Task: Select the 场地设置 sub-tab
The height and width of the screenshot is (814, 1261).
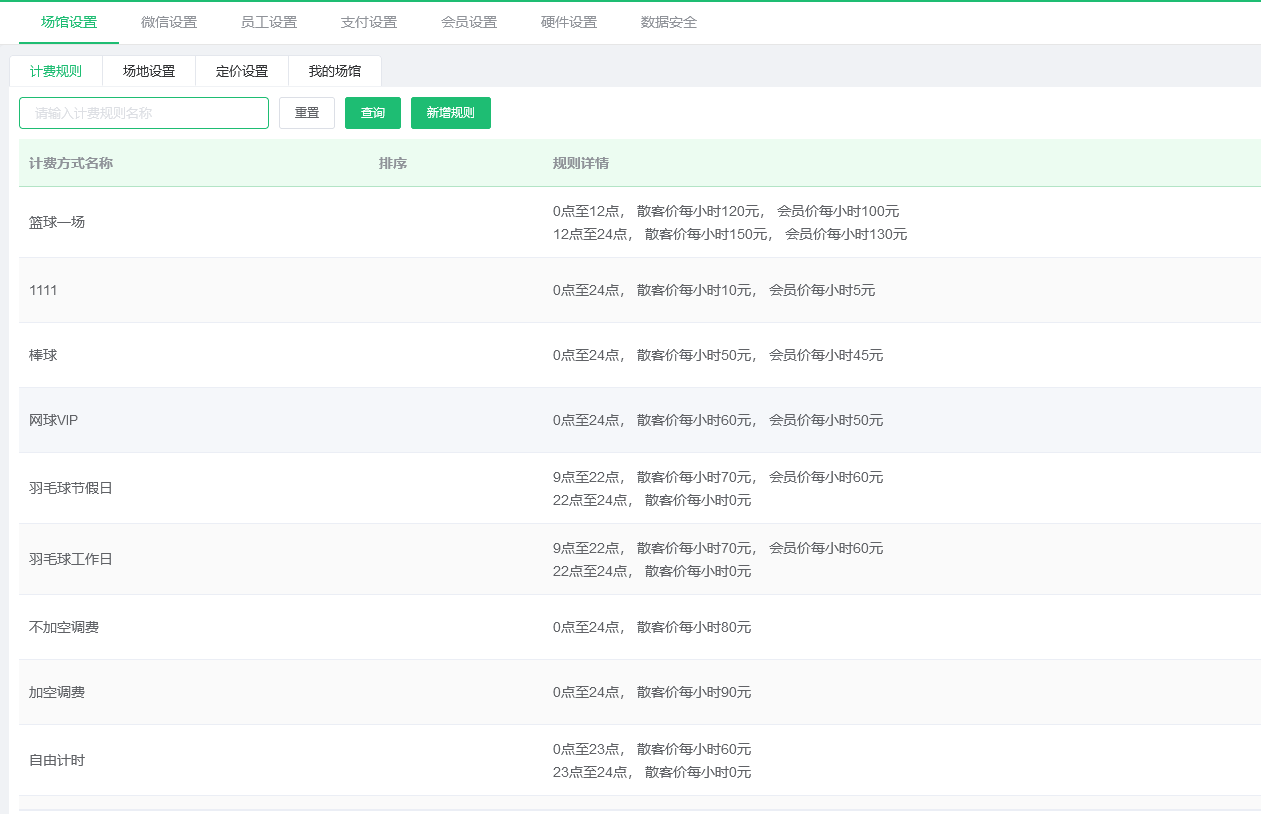Action: click(x=149, y=71)
